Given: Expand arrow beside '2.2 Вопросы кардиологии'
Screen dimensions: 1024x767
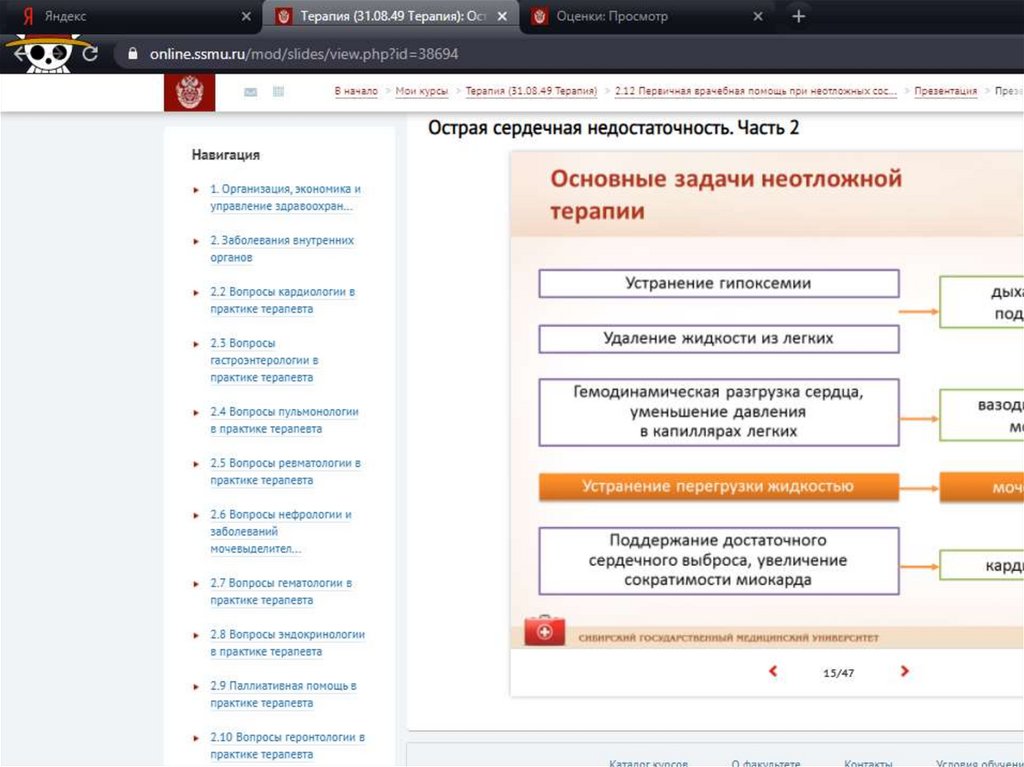Looking at the screenshot, I should (x=196, y=293).
